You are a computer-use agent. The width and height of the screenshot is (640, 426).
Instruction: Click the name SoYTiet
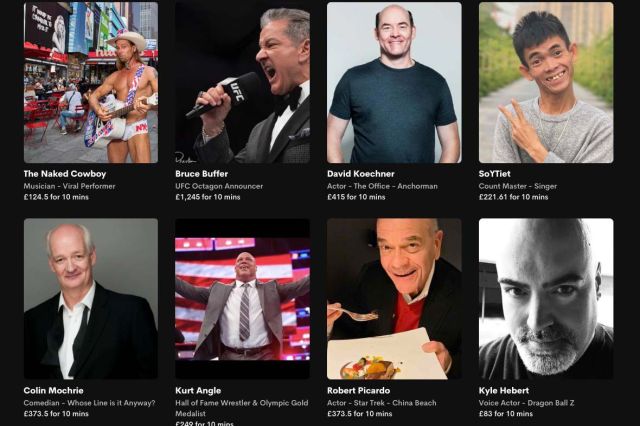click(495, 174)
